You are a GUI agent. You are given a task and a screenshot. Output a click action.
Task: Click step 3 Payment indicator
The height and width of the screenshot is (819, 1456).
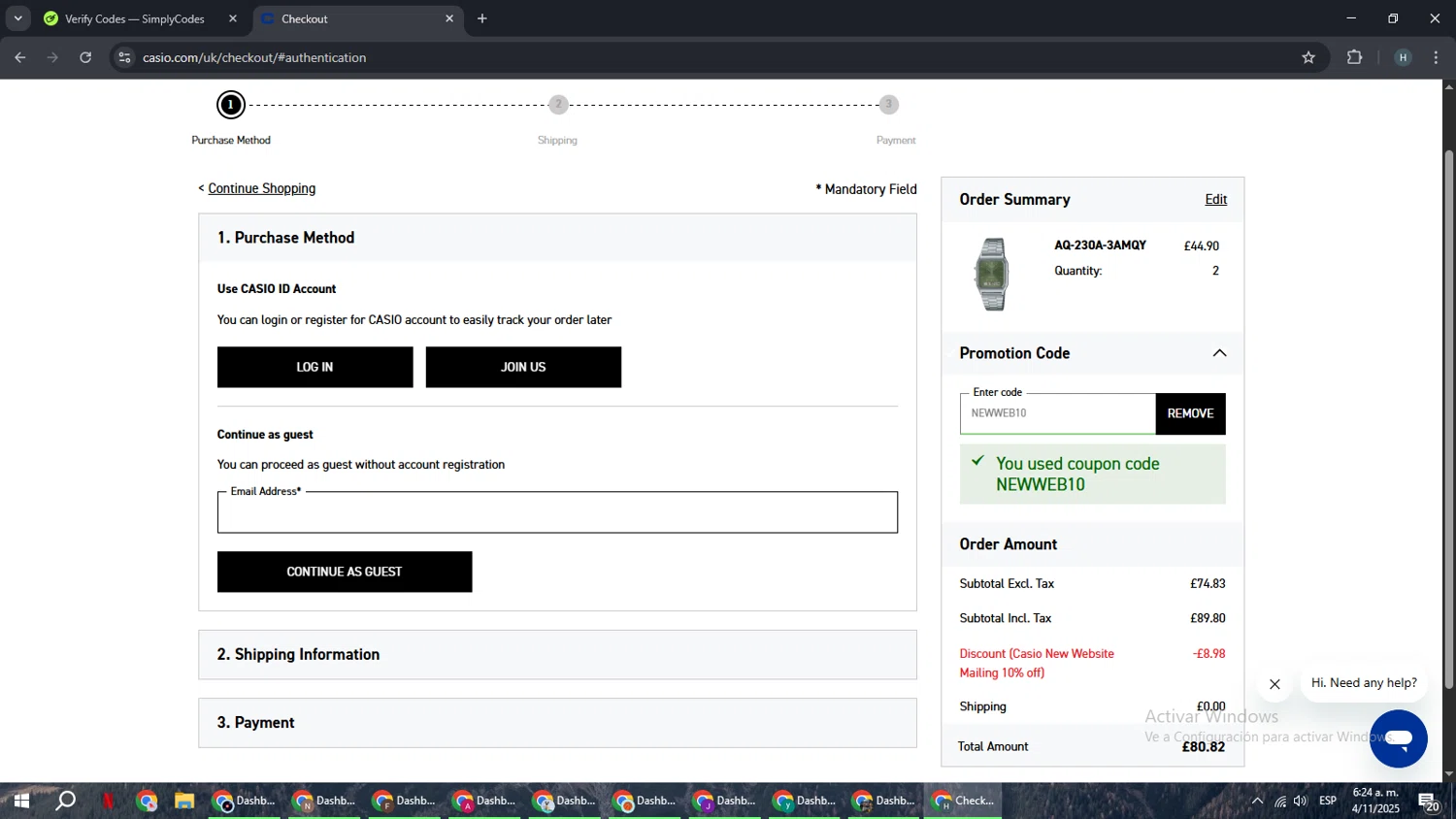pyautogui.click(x=889, y=105)
